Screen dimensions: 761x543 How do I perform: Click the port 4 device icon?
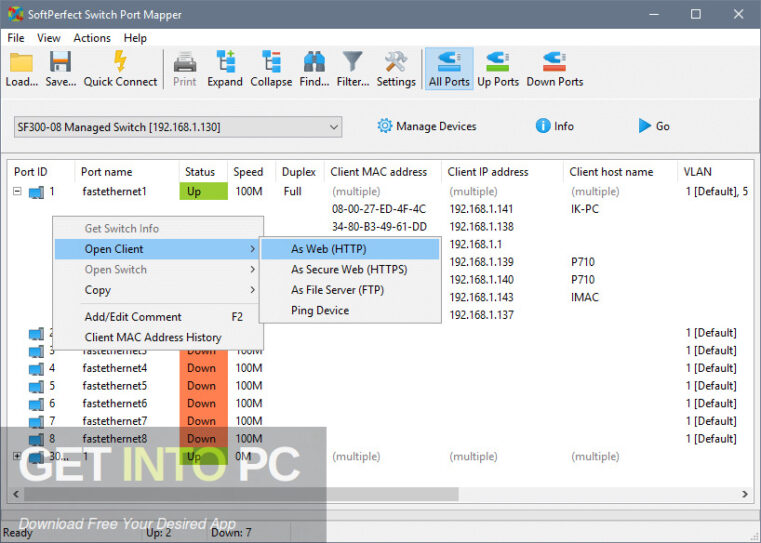point(36,369)
